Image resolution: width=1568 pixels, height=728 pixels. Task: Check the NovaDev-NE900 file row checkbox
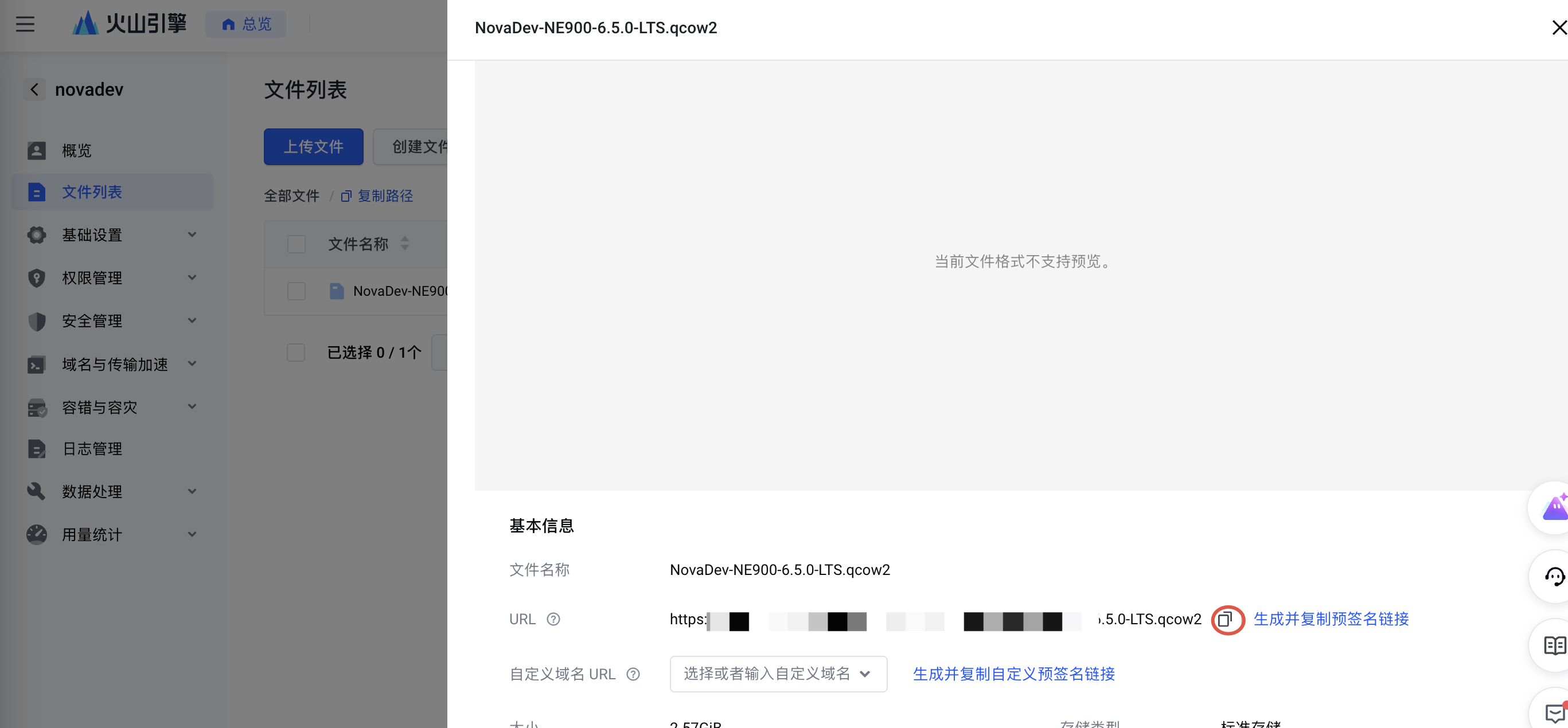(x=297, y=291)
